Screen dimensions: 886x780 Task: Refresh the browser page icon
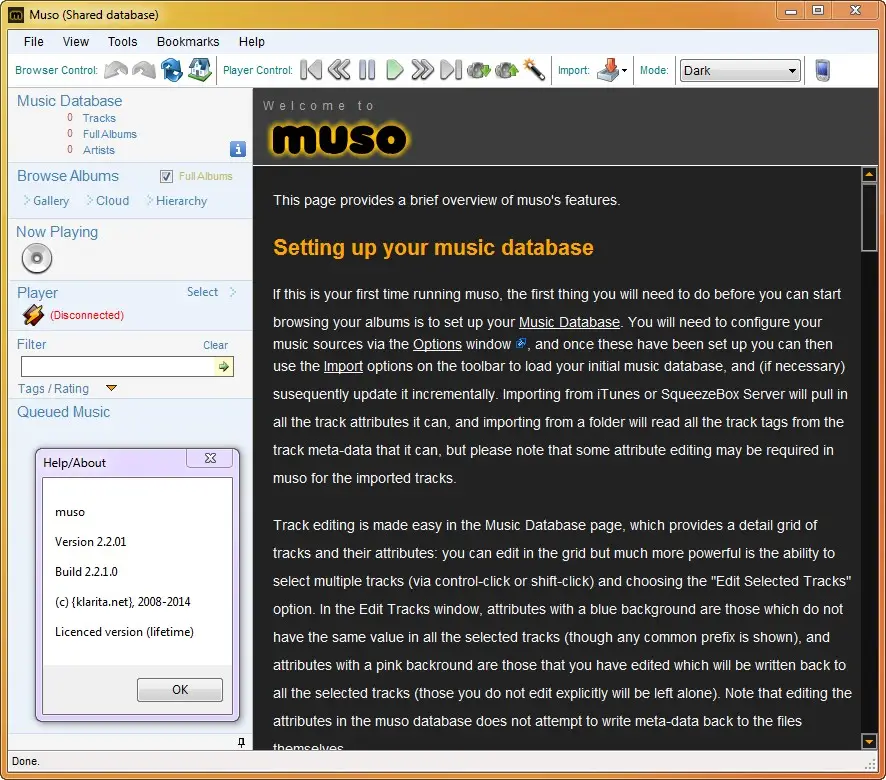click(x=172, y=70)
